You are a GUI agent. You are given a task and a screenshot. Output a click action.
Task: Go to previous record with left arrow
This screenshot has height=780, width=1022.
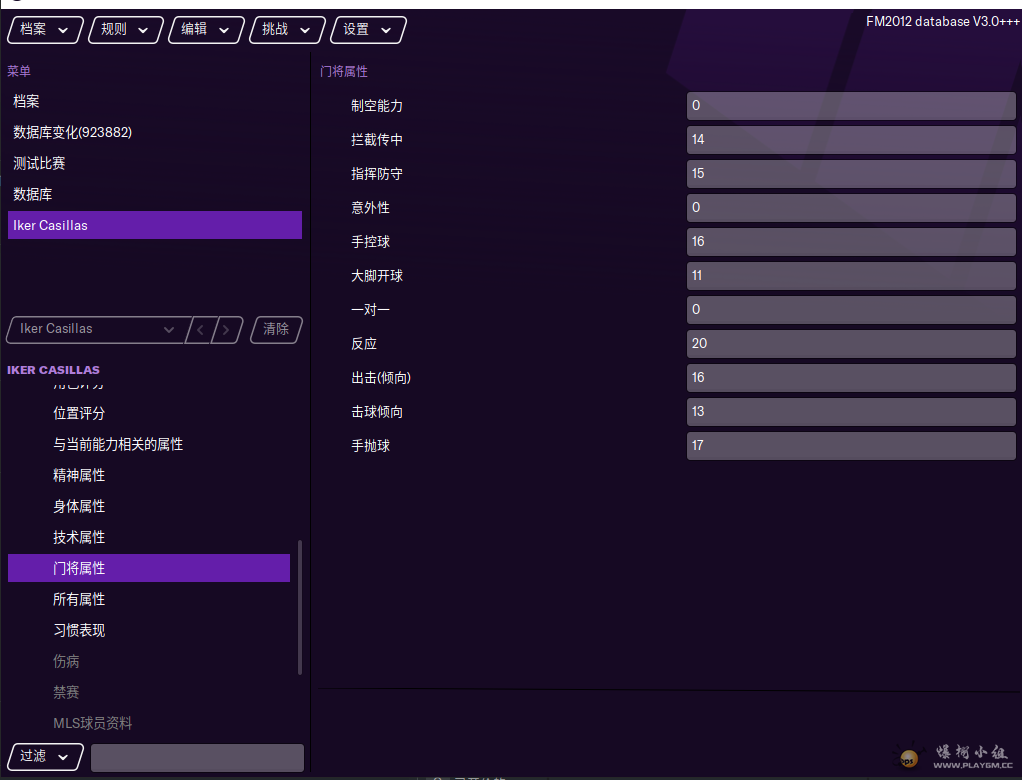(x=201, y=329)
